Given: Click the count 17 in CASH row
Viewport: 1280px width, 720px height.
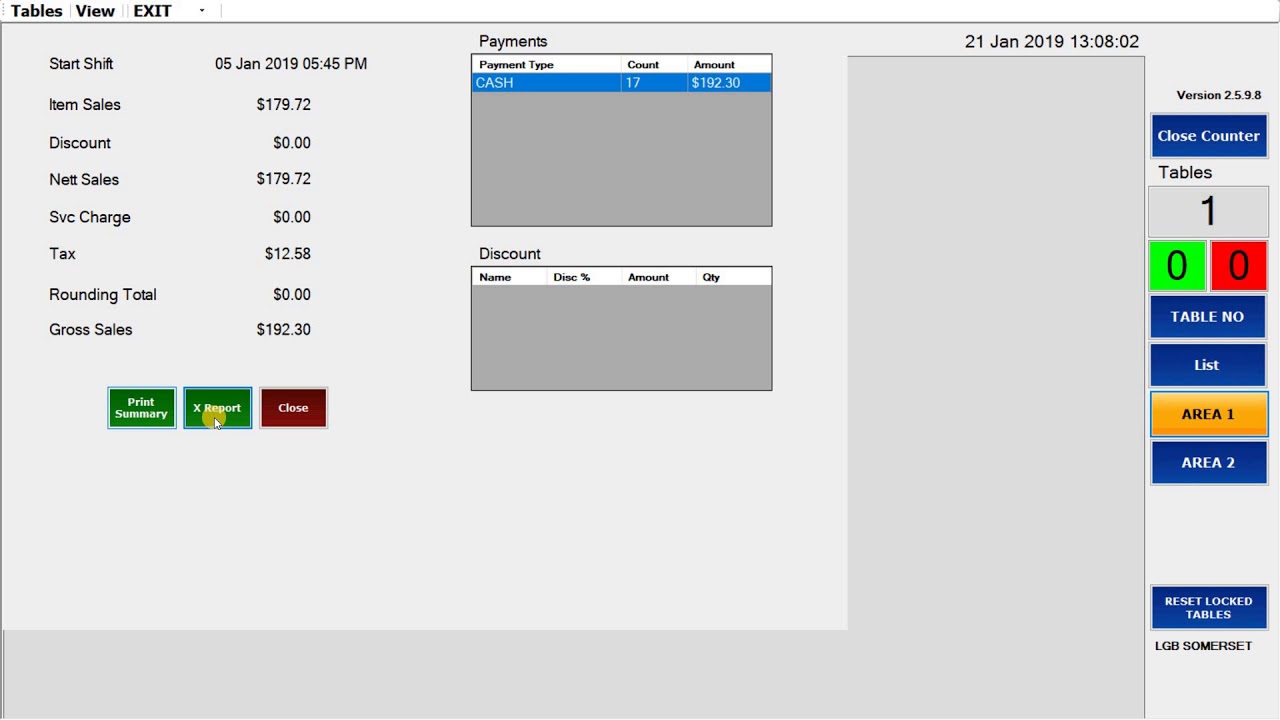Looking at the screenshot, I should pos(633,83).
